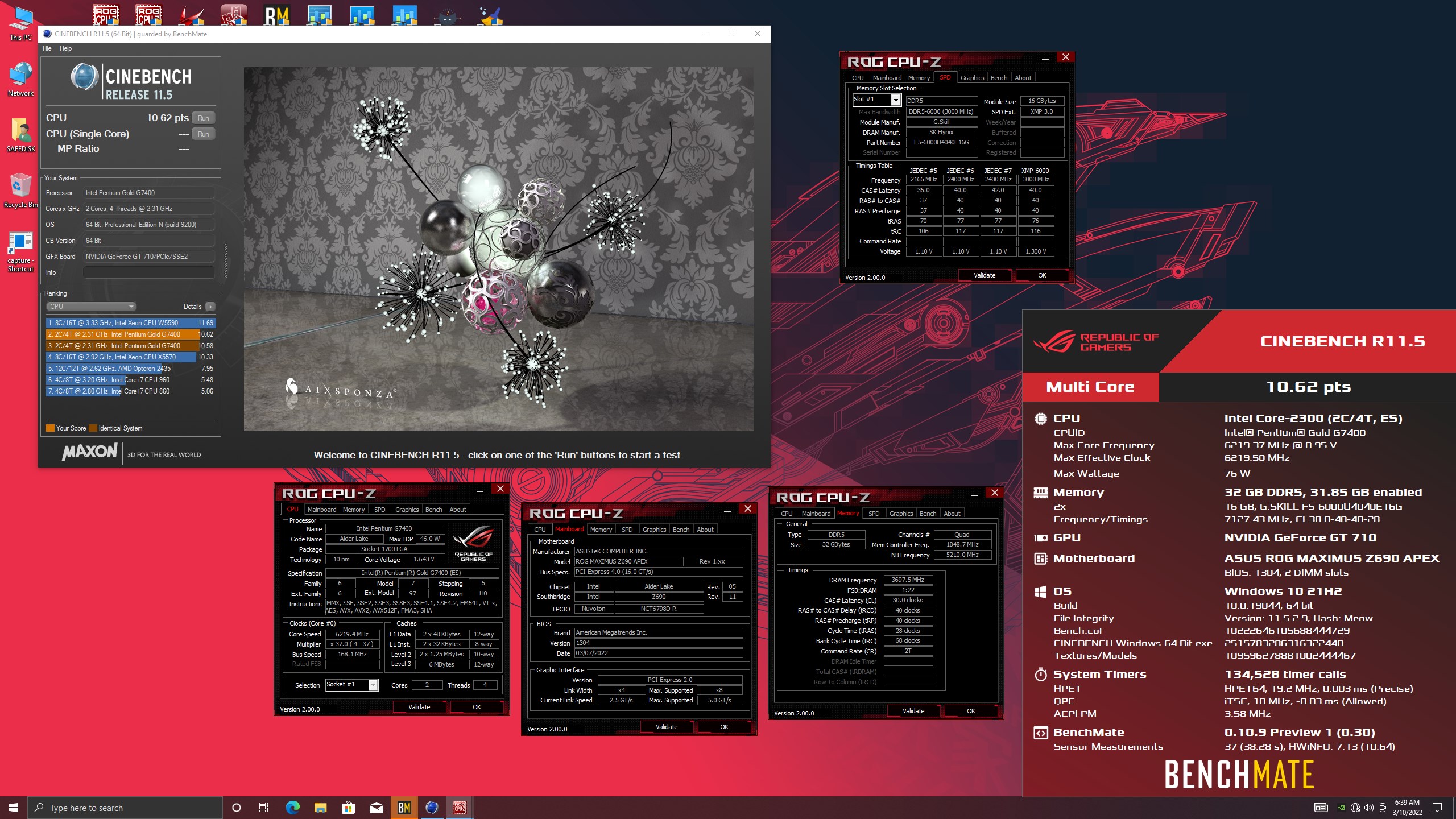Select SPD tab in the Memory CPU-Z window

pyautogui.click(x=874, y=514)
